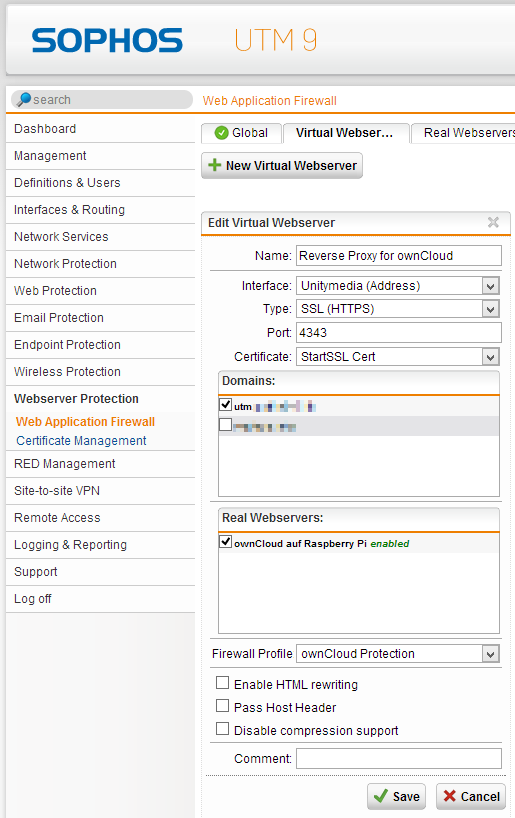515x818 pixels.
Task: Open Dashboard in sidebar
Action: 100,129
